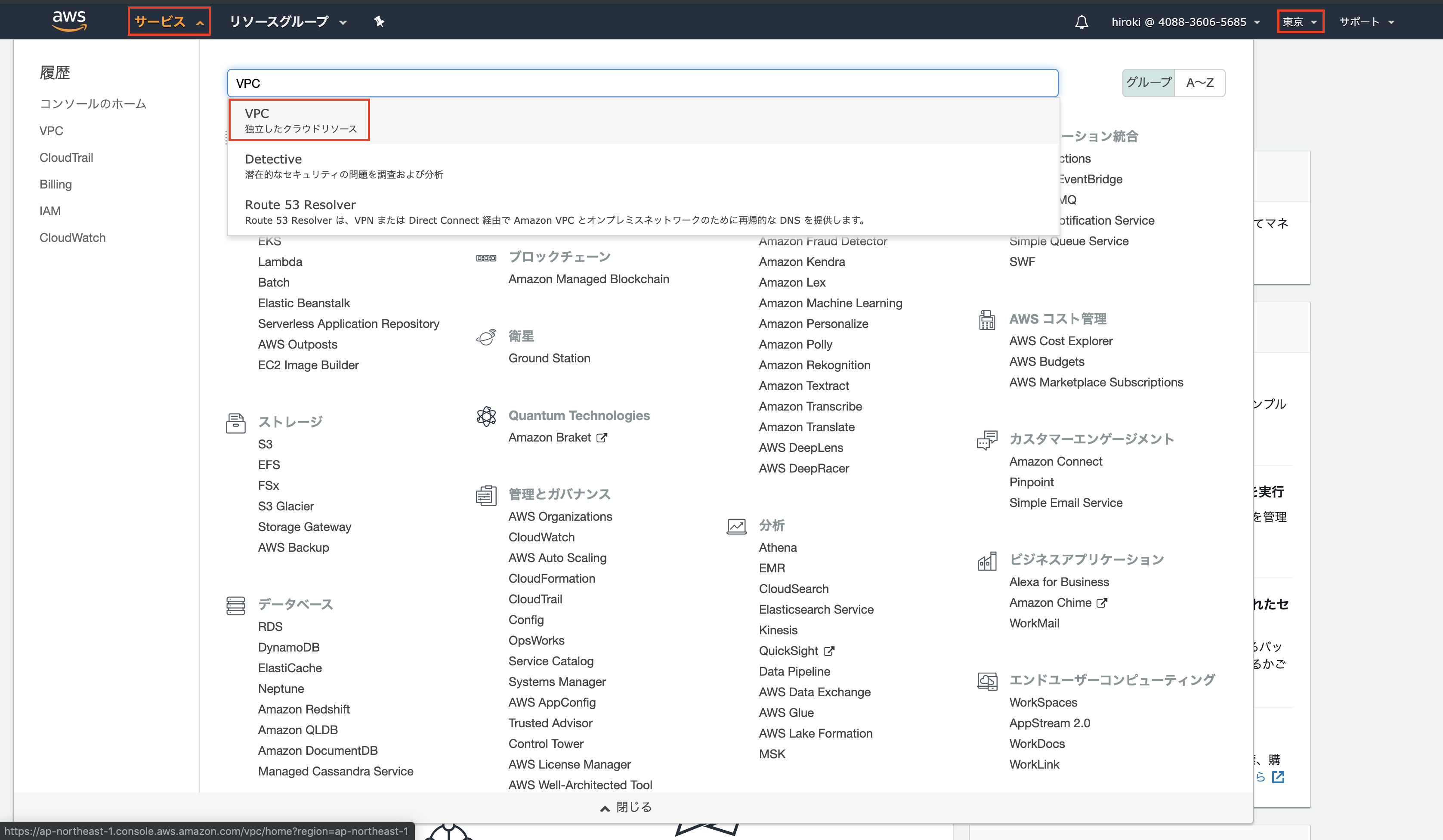This screenshot has height=840, width=1443.
Task: Collapse the サービス menu
Action: tap(169, 22)
